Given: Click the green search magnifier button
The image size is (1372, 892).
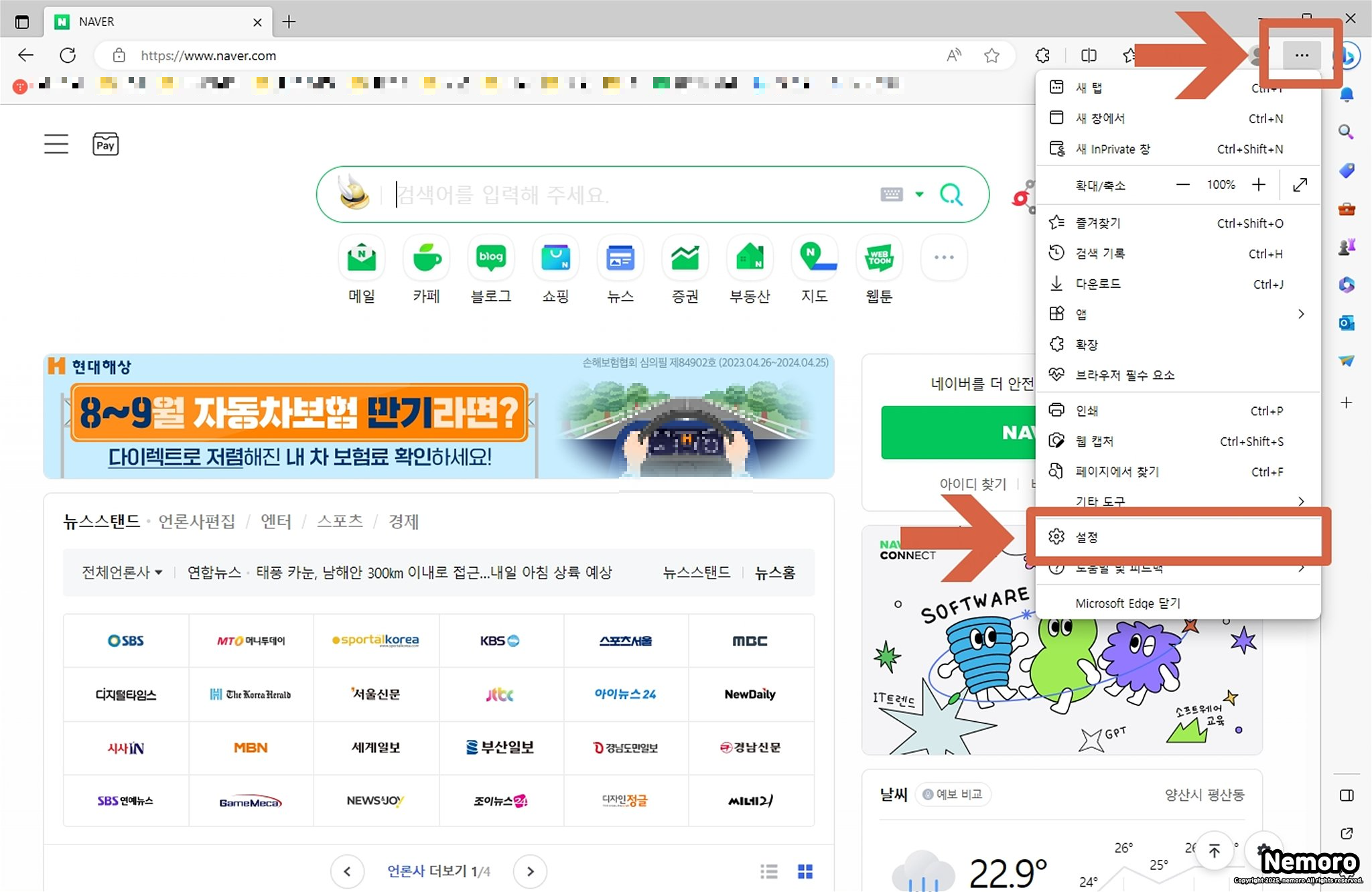Looking at the screenshot, I should [x=951, y=195].
